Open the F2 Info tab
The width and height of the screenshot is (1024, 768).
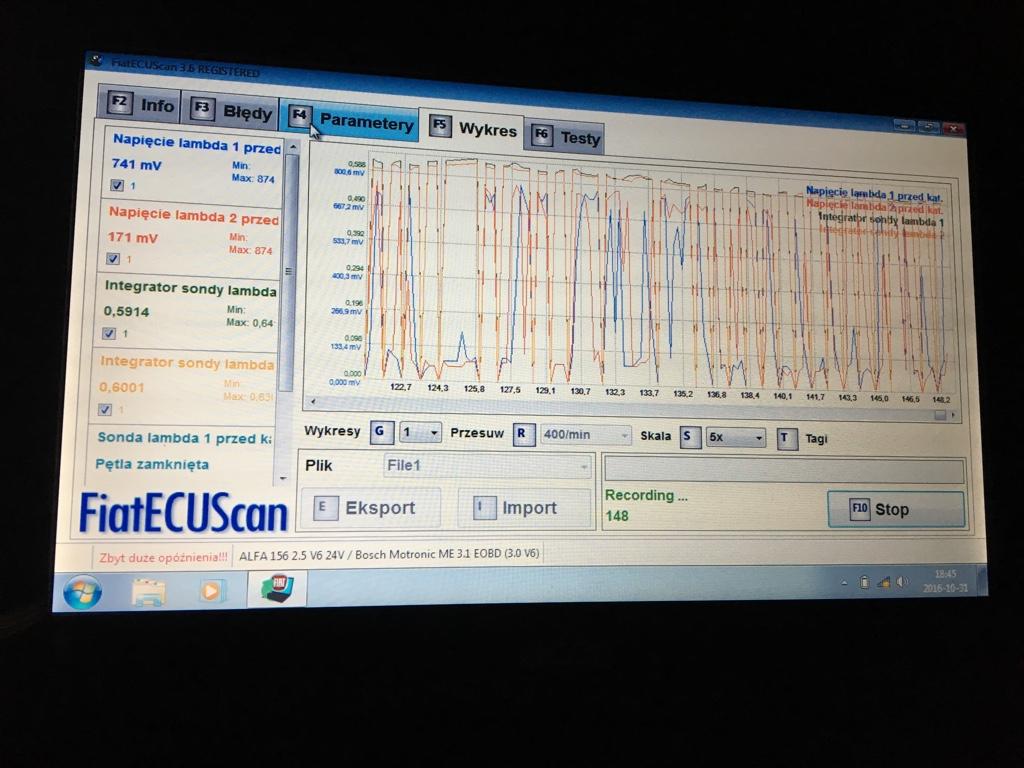(142, 103)
